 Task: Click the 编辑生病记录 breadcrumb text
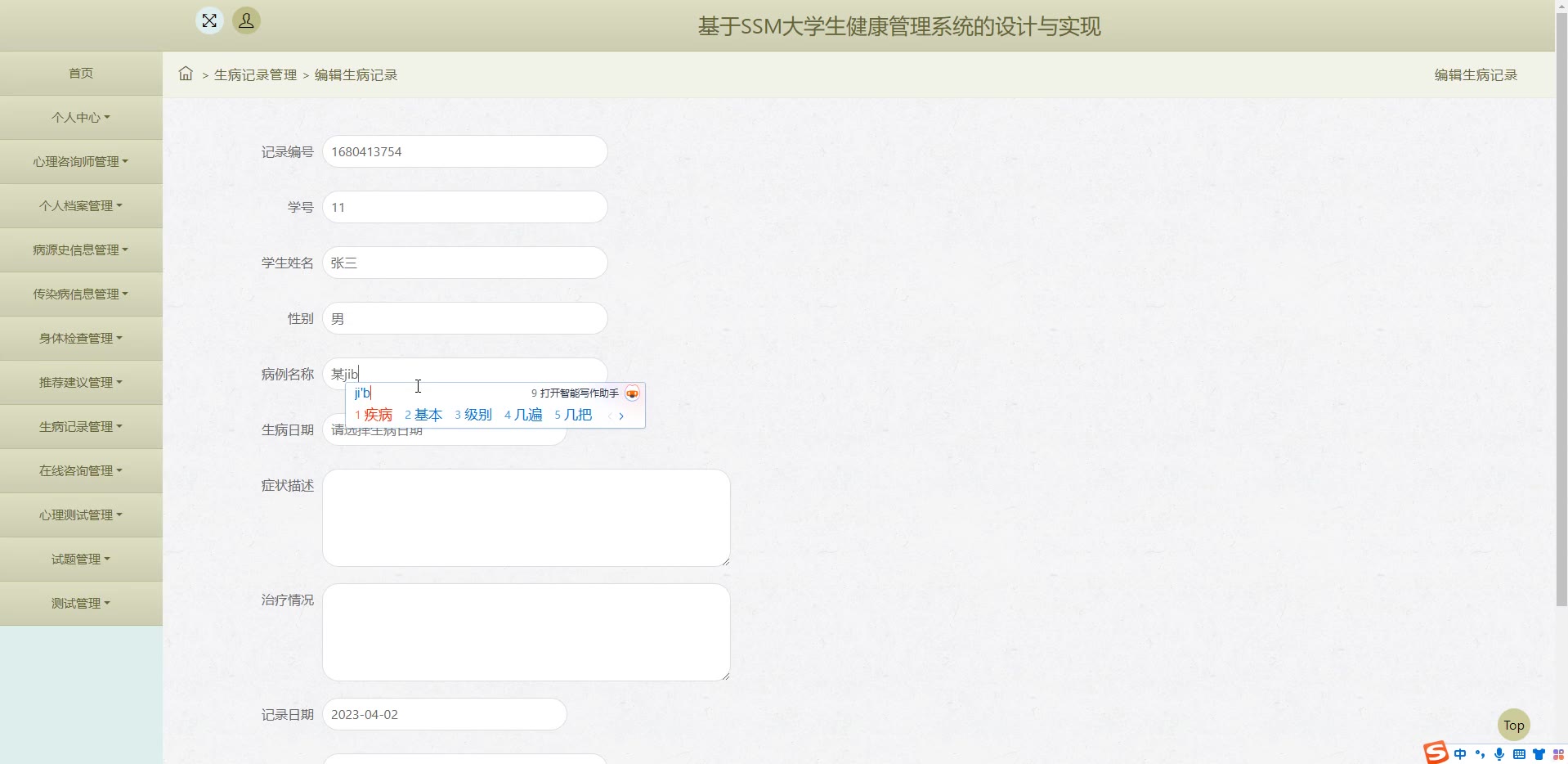point(356,74)
